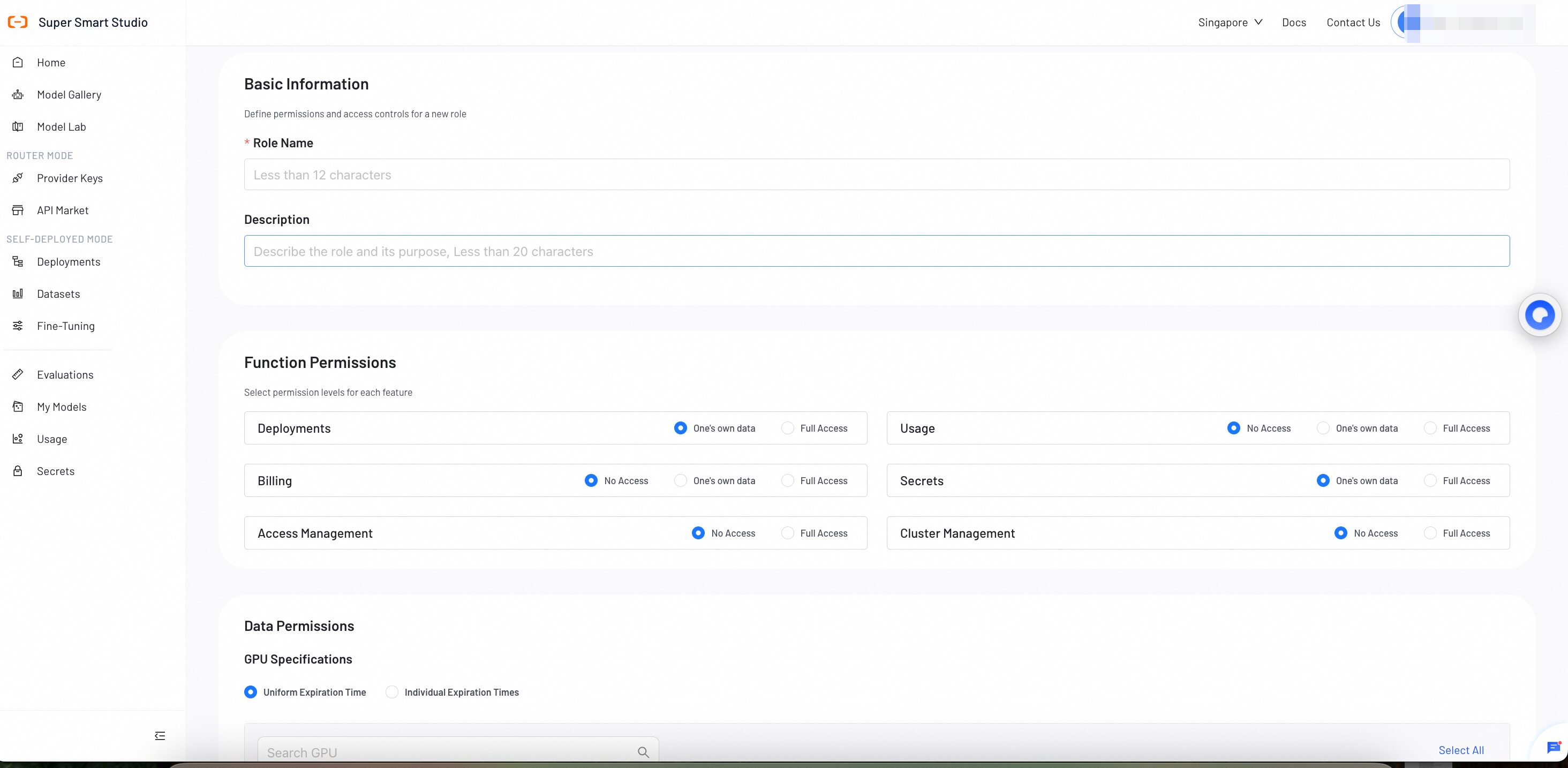Image resolution: width=1568 pixels, height=768 pixels.
Task: Click the Model Lab book icon
Action: tap(18, 126)
